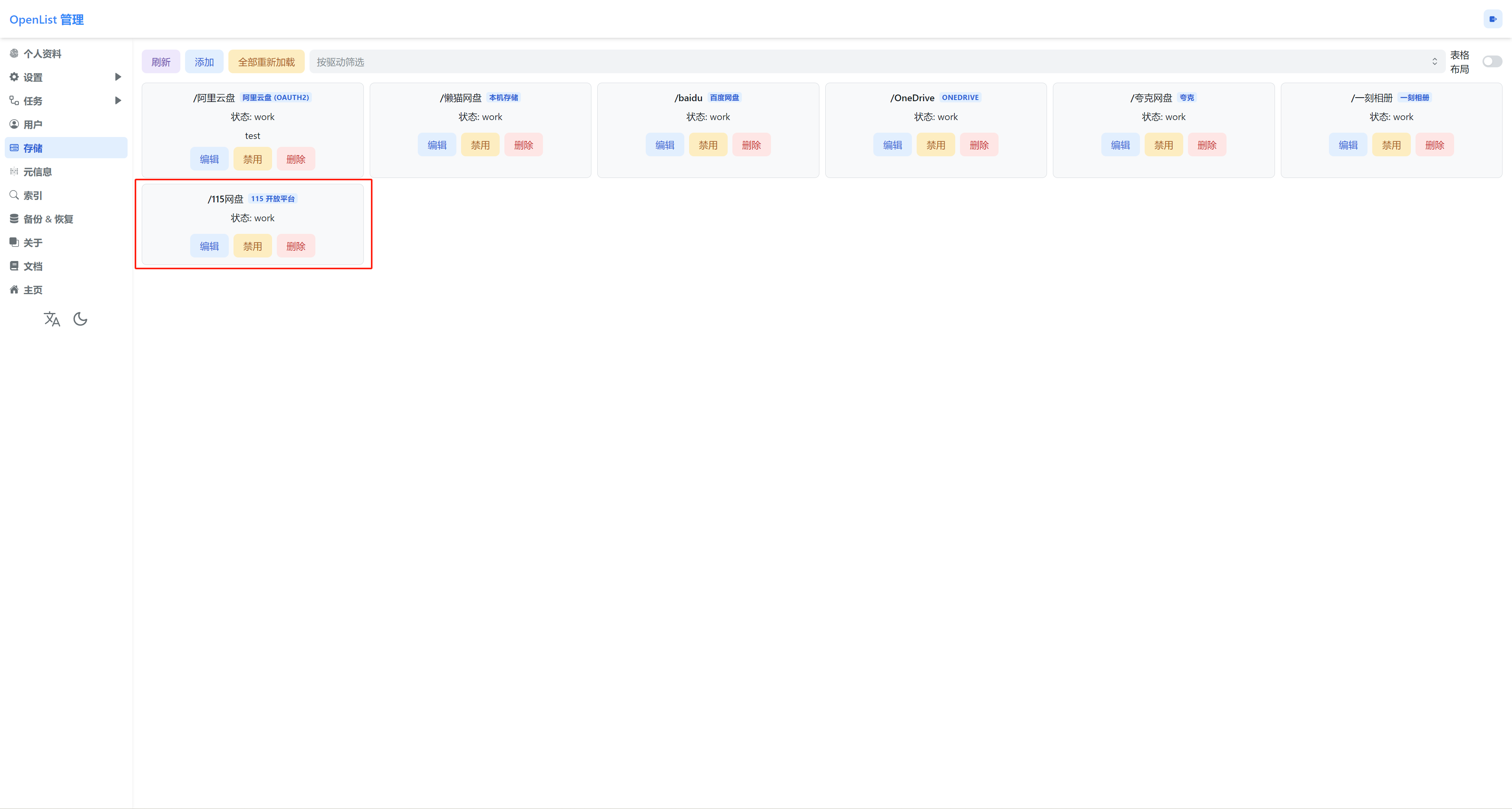Toggle the 表格布局 switch
The width and height of the screenshot is (1512, 809).
pyautogui.click(x=1492, y=61)
